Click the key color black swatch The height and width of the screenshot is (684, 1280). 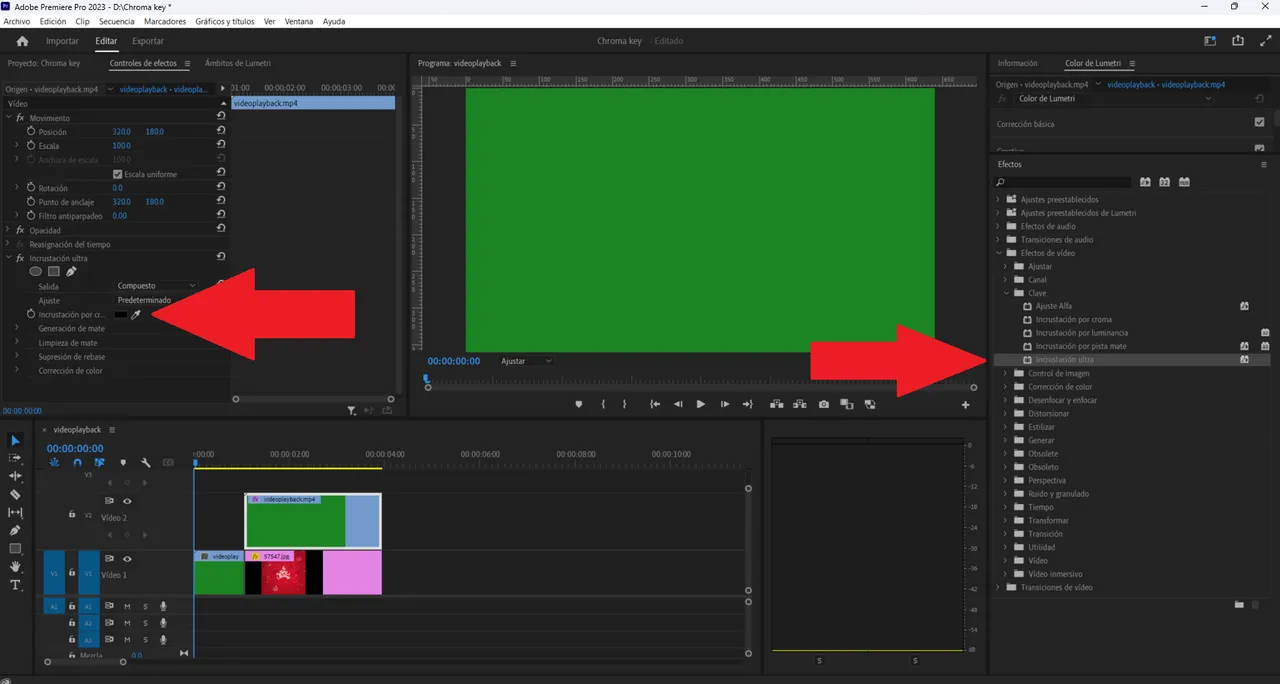coord(121,315)
